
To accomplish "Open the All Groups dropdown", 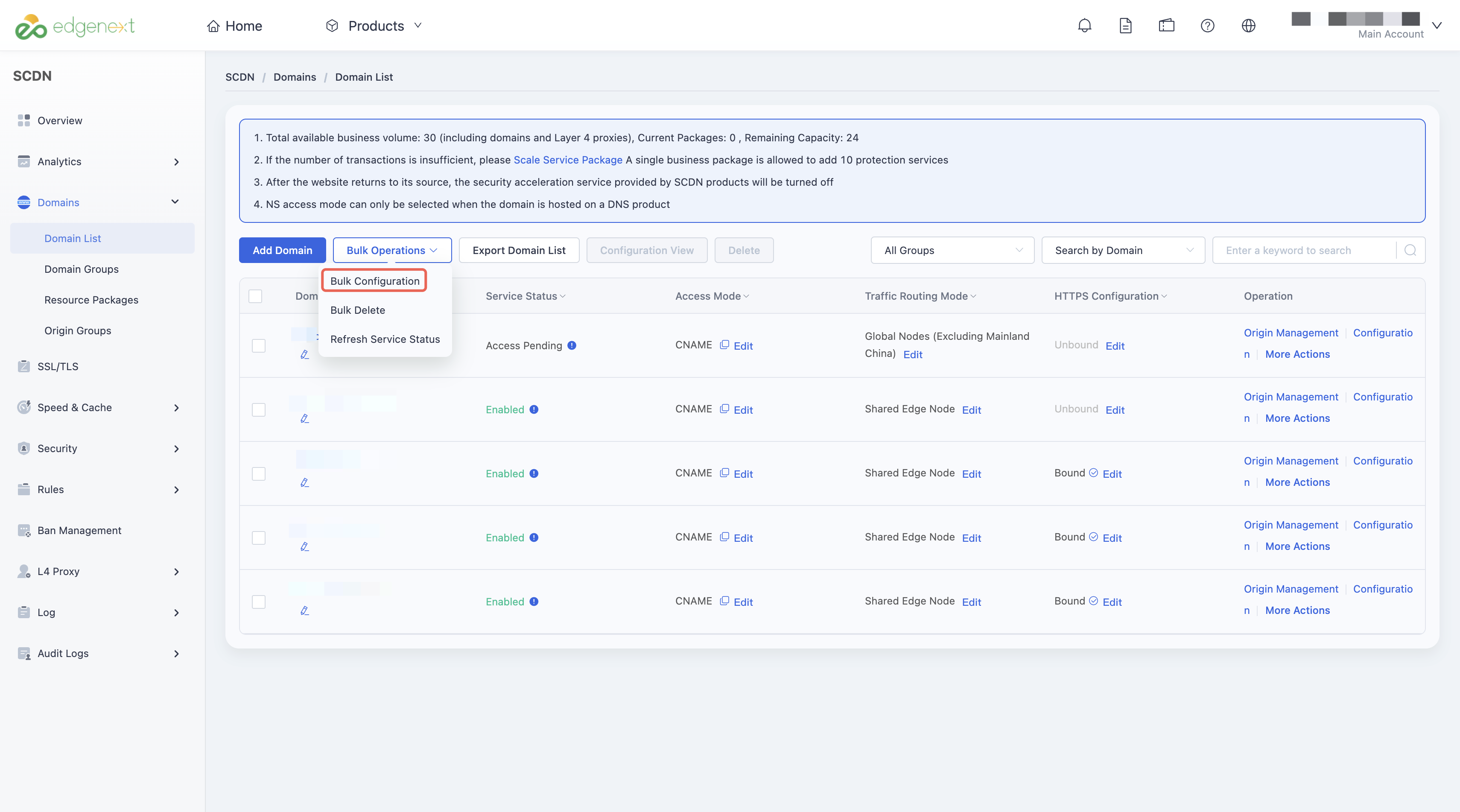I will coord(952,251).
